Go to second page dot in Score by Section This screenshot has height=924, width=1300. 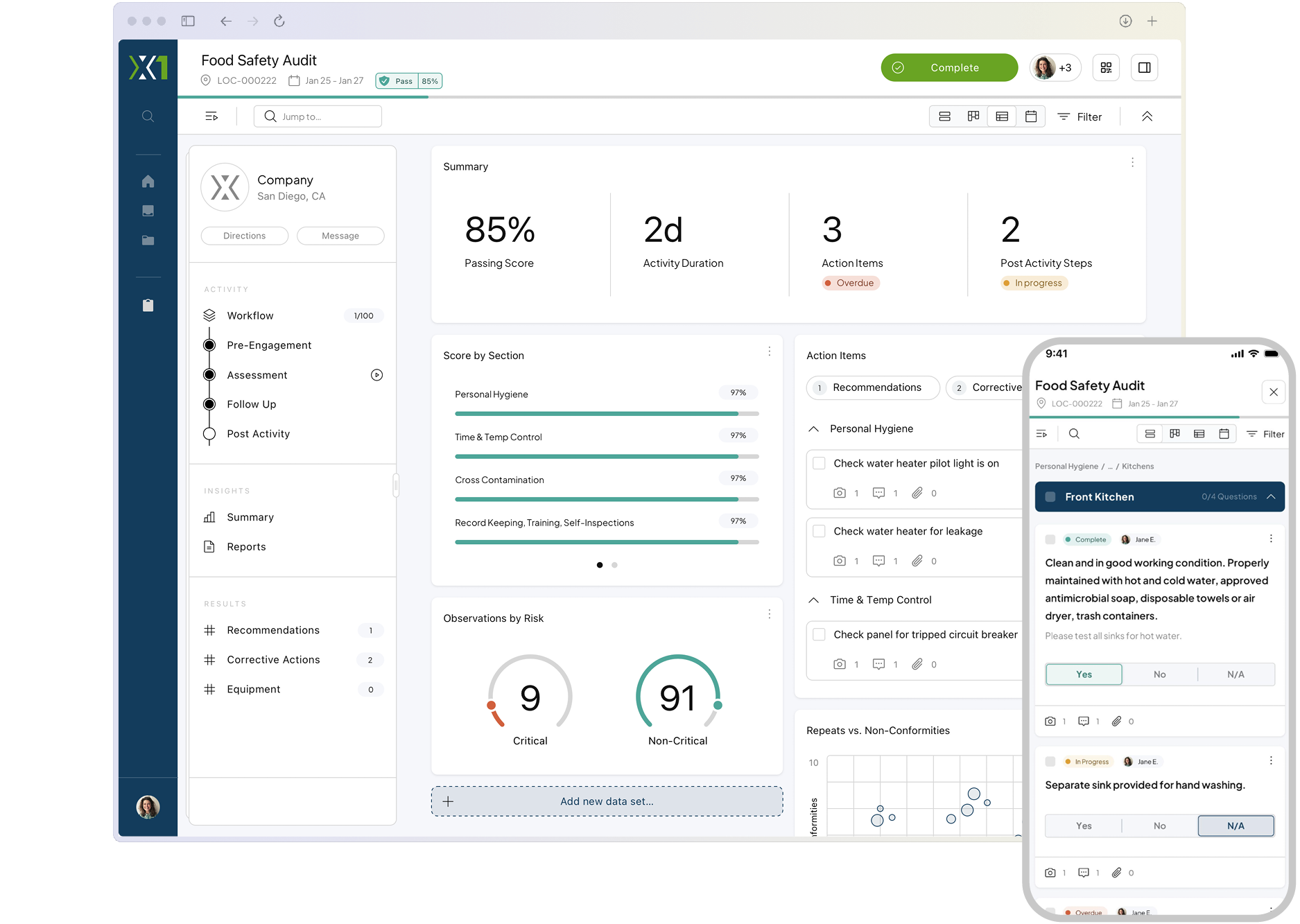(x=614, y=565)
